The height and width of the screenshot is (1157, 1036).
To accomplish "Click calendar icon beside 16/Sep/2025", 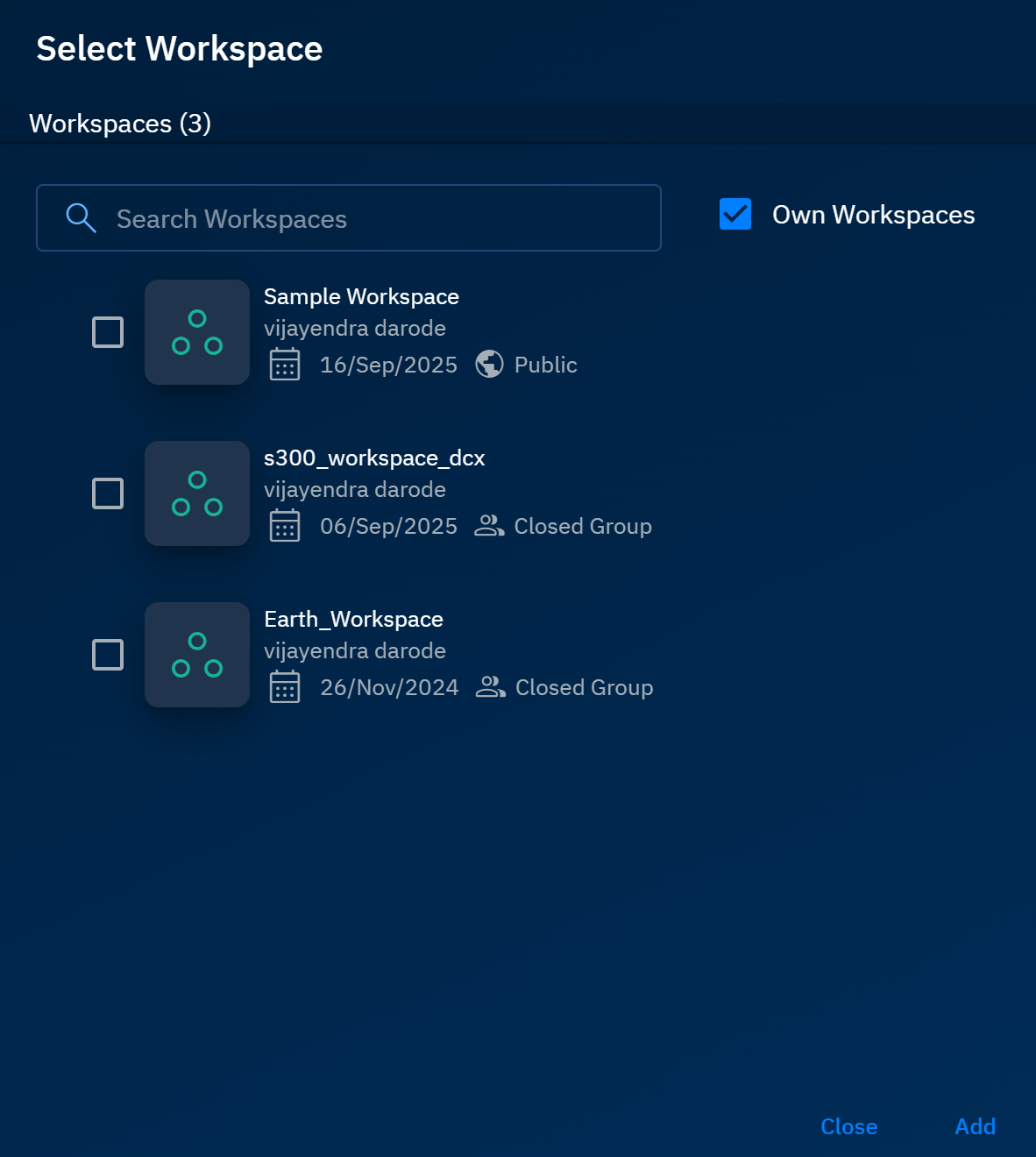I will [285, 365].
